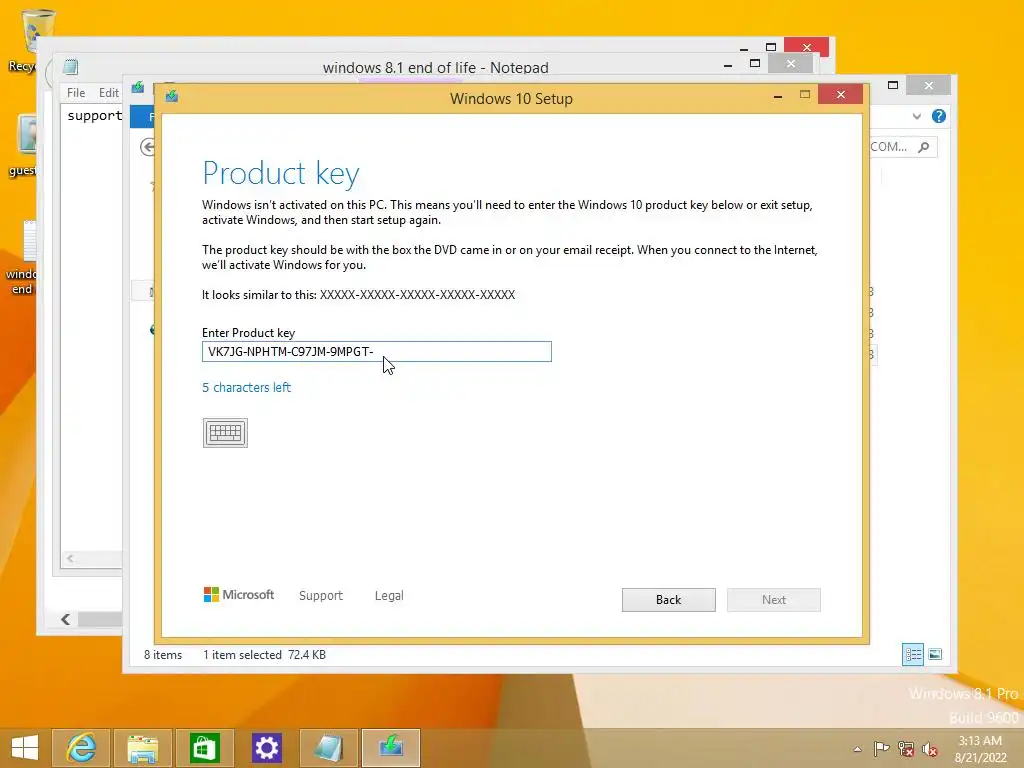
Task: Click the File Explorer search magnifier icon
Action: 923,147
